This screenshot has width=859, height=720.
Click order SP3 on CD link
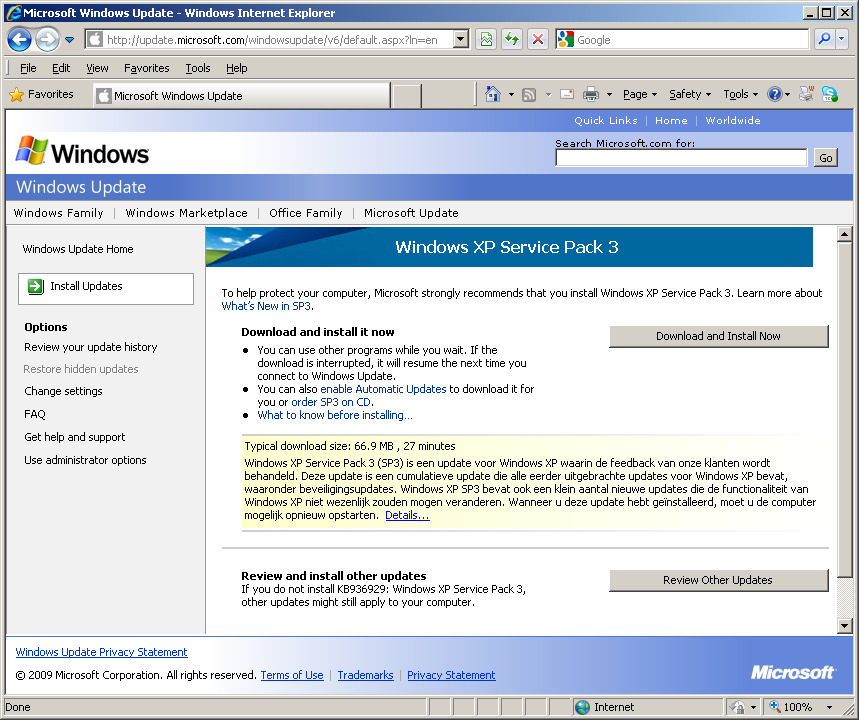click(331, 402)
